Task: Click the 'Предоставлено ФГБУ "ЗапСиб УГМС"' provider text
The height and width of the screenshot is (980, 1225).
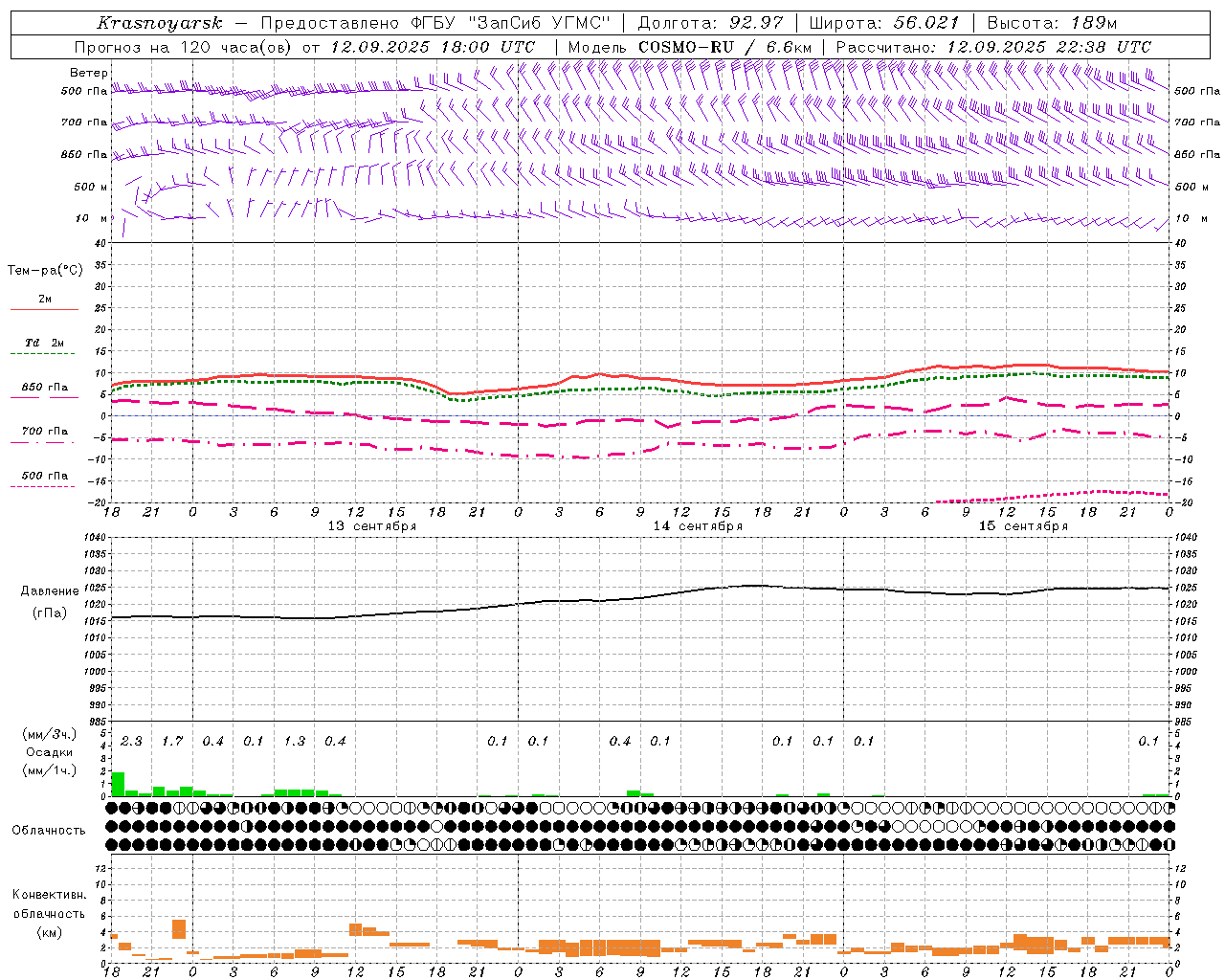Action: click(435, 23)
